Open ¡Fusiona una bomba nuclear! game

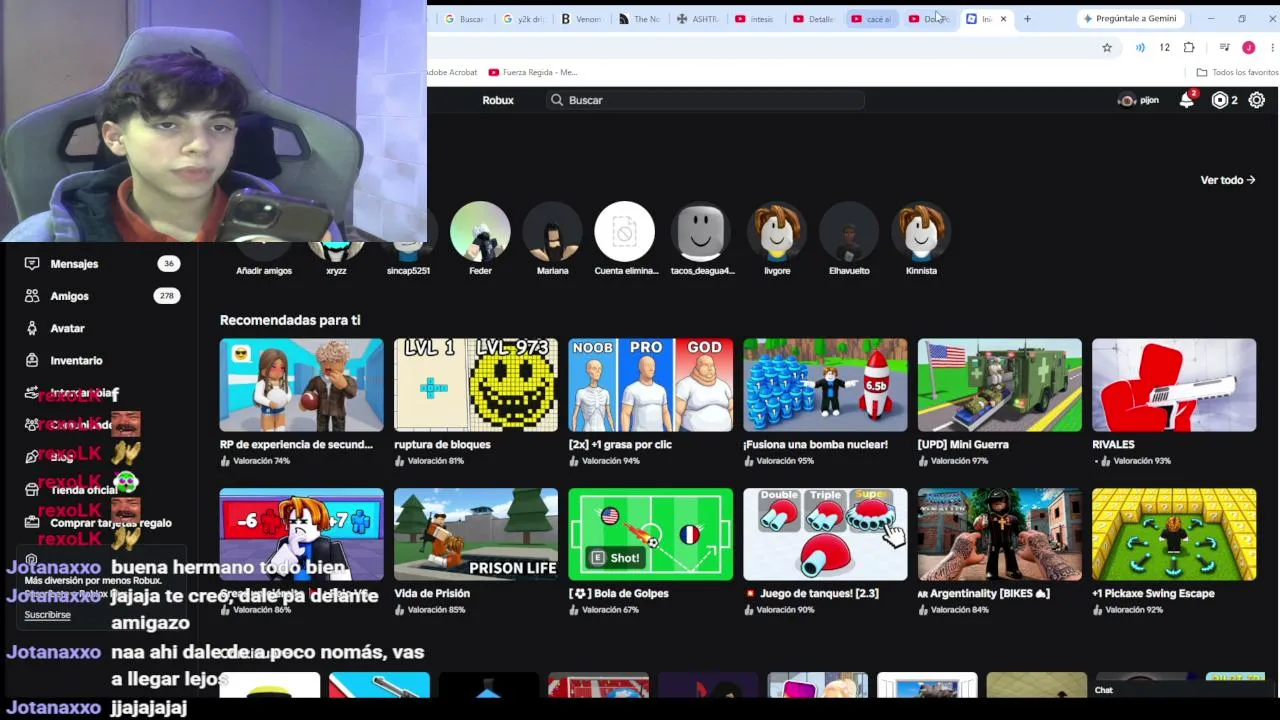tap(825, 385)
